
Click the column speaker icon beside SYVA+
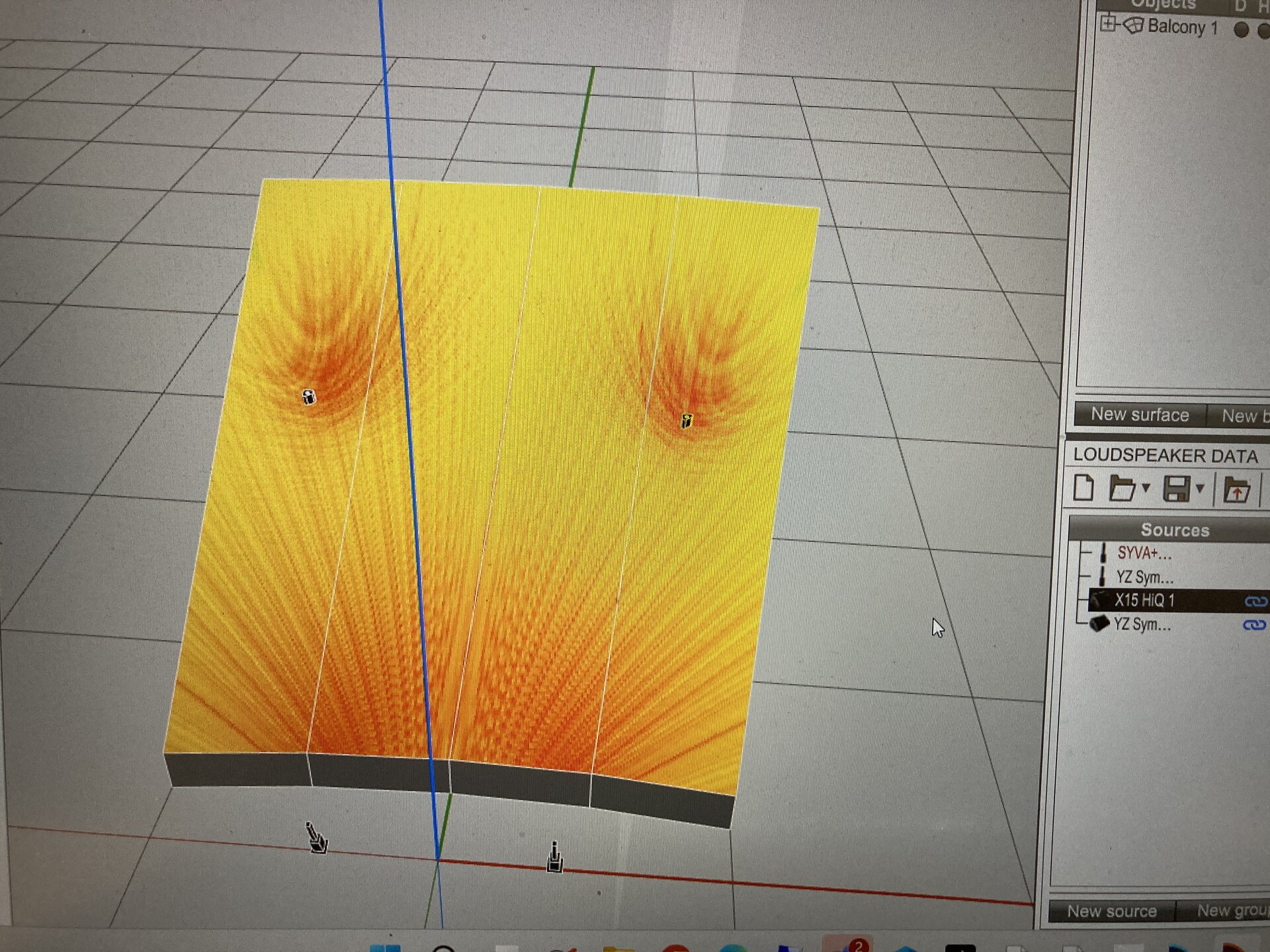(1103, 553)
